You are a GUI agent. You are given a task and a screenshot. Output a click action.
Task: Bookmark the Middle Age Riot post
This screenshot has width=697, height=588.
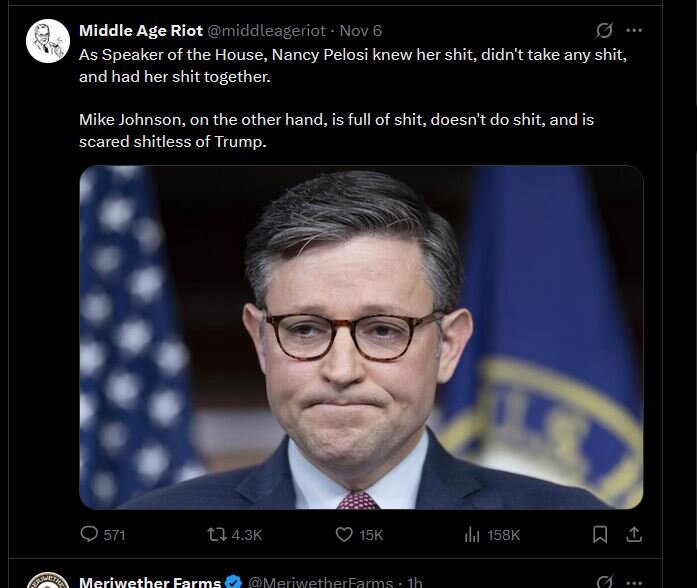(x=600, y=535)
